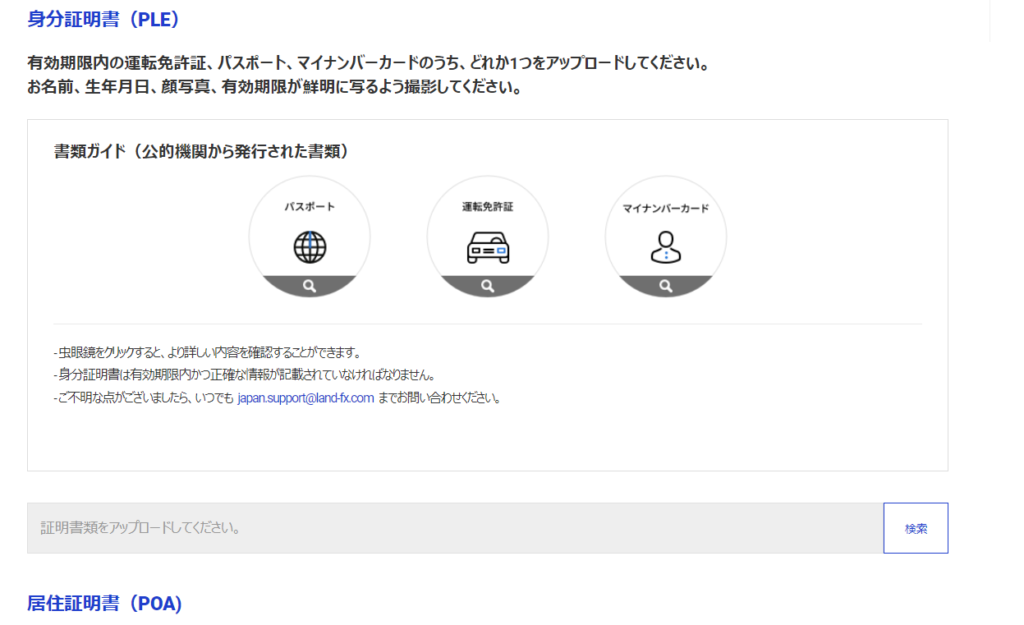
Task: Click the instruction line starting 有効期限内の運転免許証
Action: click(x=369, y=63)
